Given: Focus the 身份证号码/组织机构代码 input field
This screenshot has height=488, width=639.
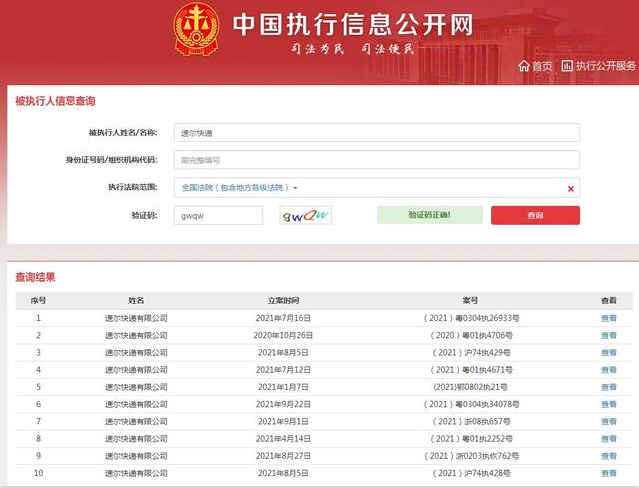Looking at the screenshot, I should pos(377,160).
